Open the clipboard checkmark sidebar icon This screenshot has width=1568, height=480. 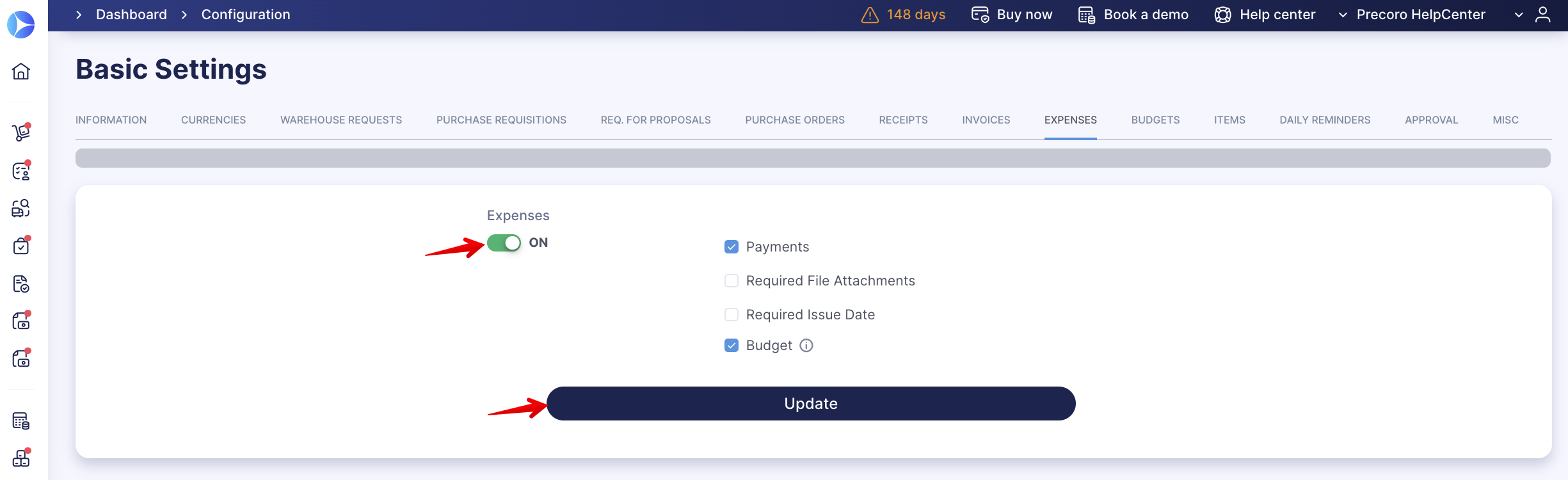(x=21, y=246)
